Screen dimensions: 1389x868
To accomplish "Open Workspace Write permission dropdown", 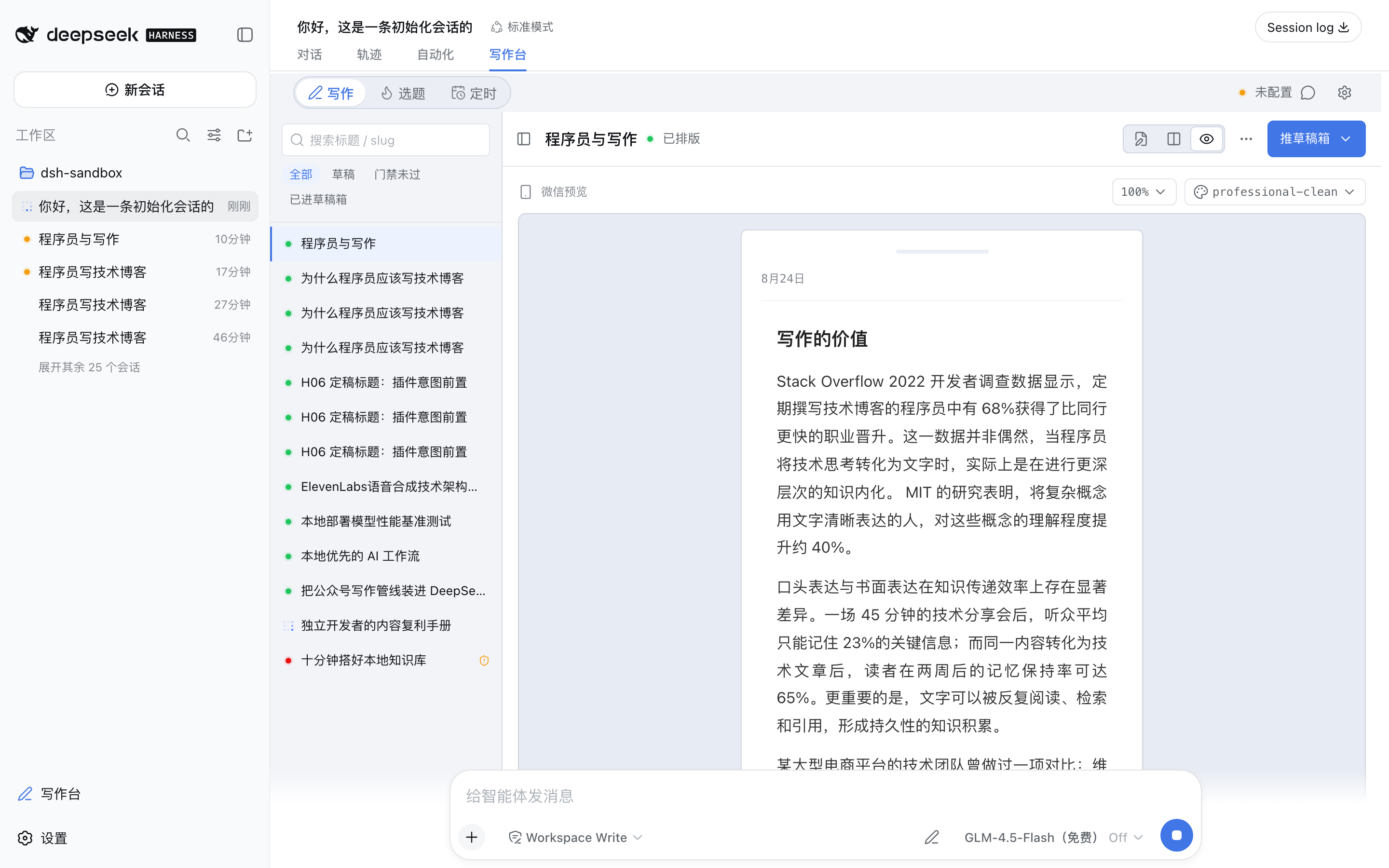I will pyautogui.click(x=576, y=838).
